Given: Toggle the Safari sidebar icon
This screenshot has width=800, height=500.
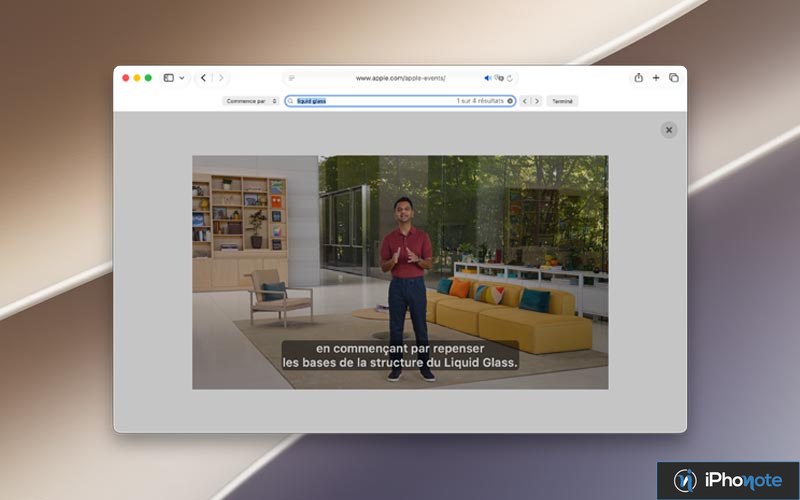Looking at the screenshot, I should pyautogui.click(x=168, y=78).
